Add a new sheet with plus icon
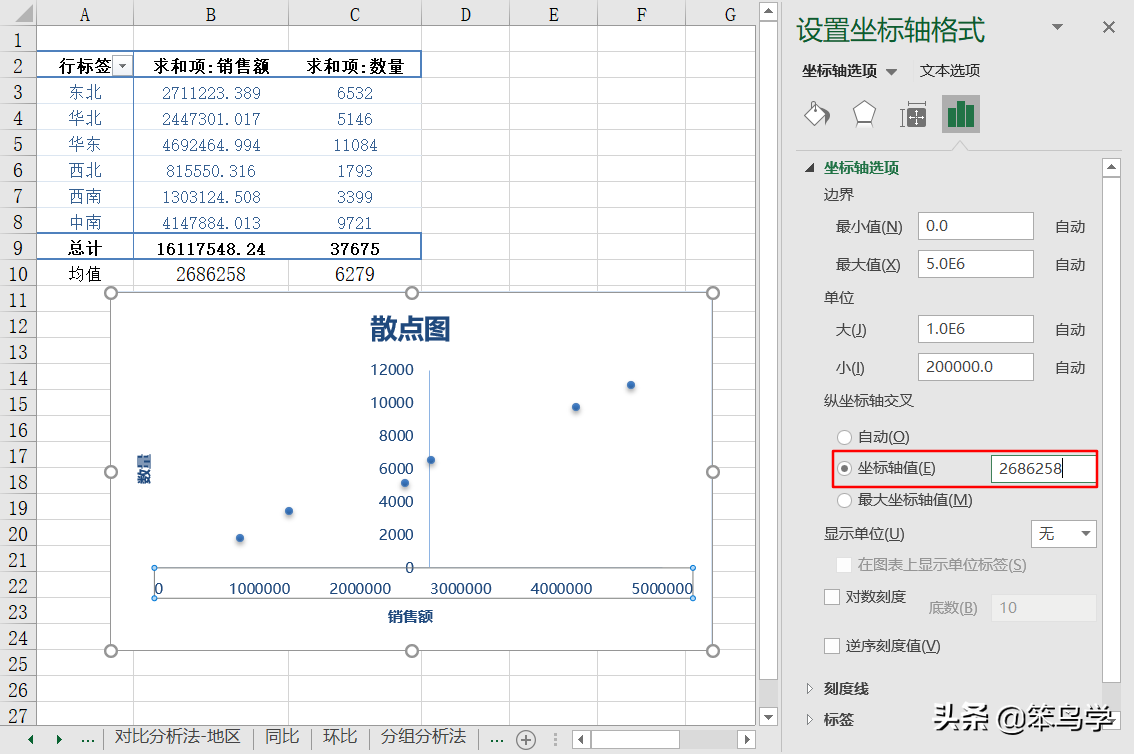The height and width of the screenshot is (754, 1134). (x=526, y=740)
